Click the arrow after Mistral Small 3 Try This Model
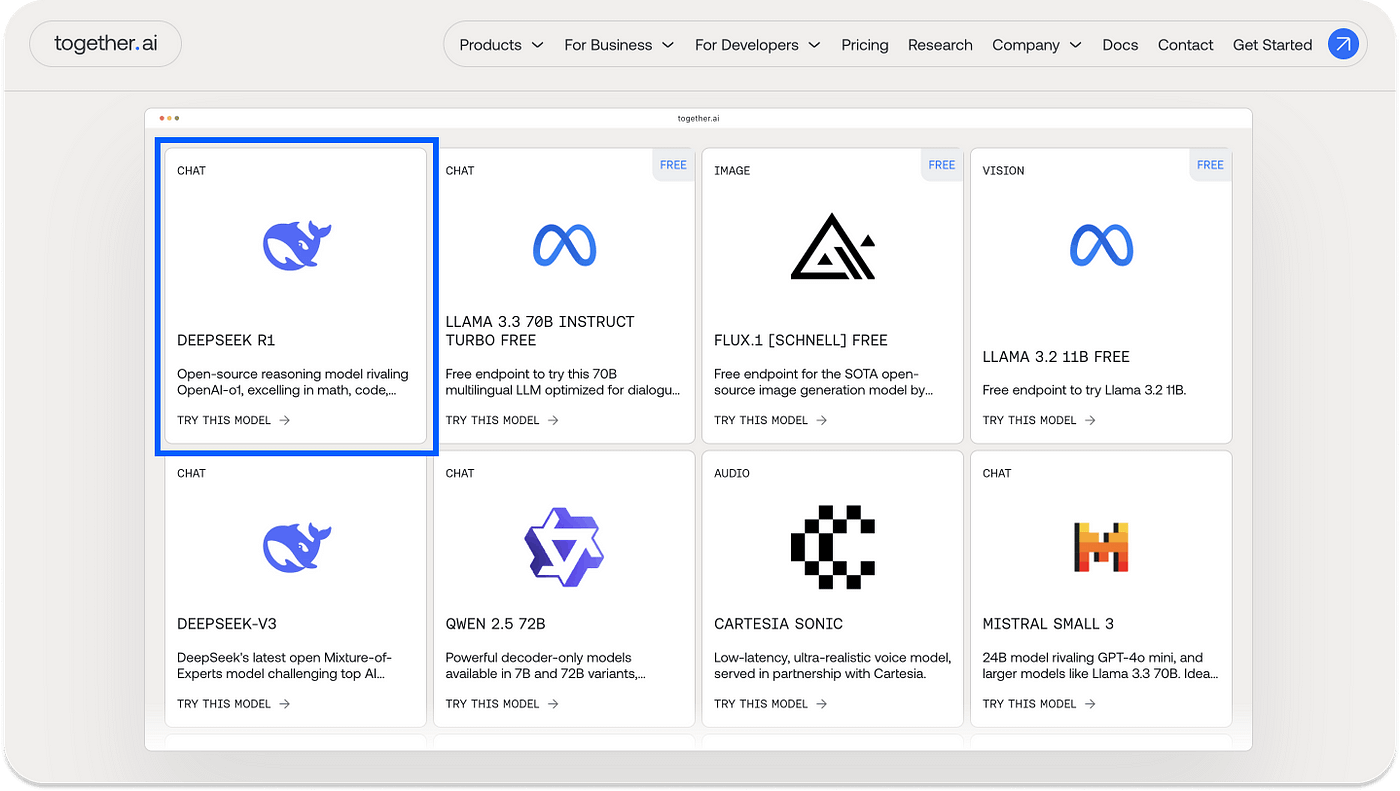The image size is (1400, 791). (1090, 704)
